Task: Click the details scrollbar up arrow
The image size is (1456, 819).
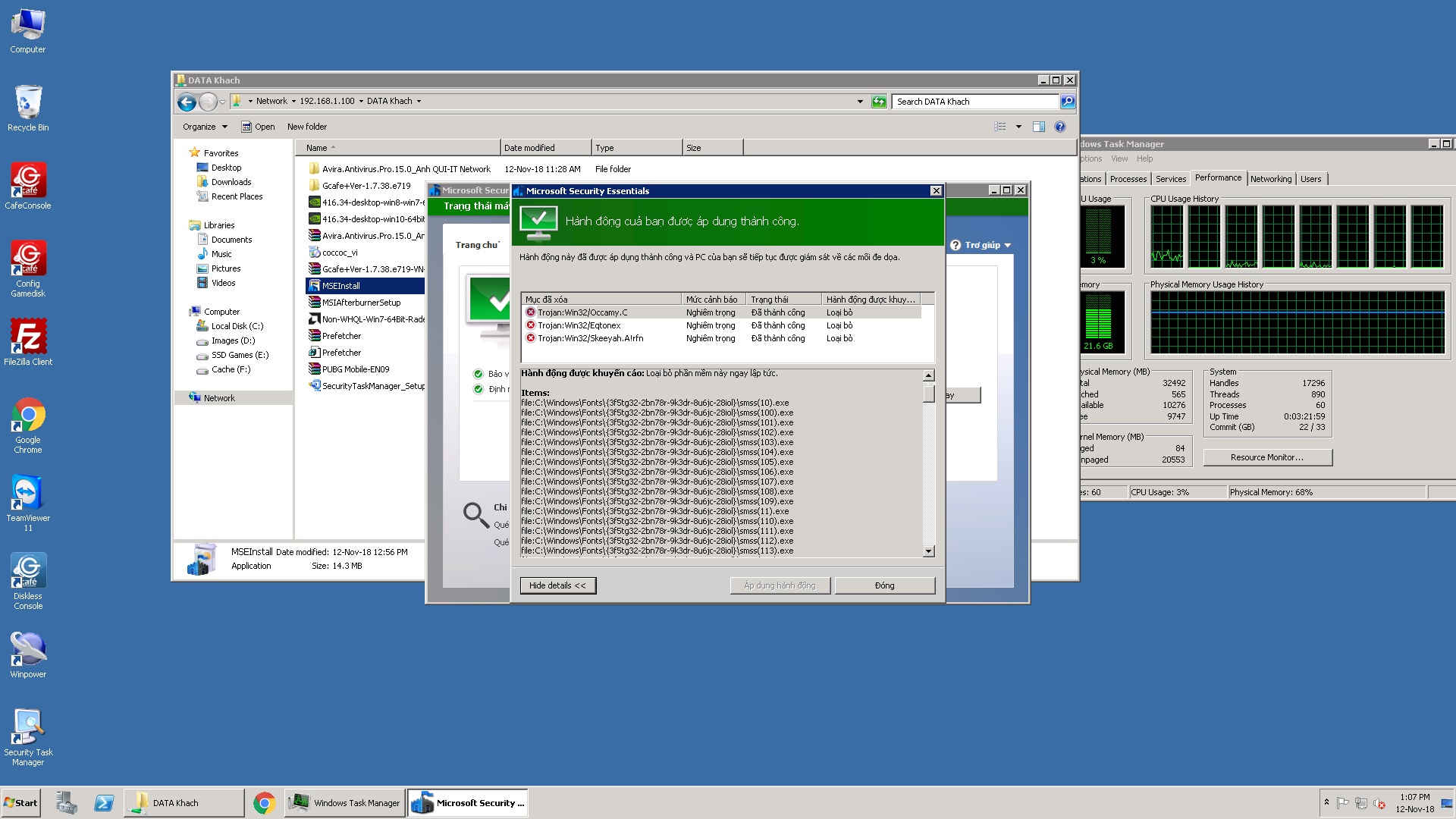Action: click(929, 375)
